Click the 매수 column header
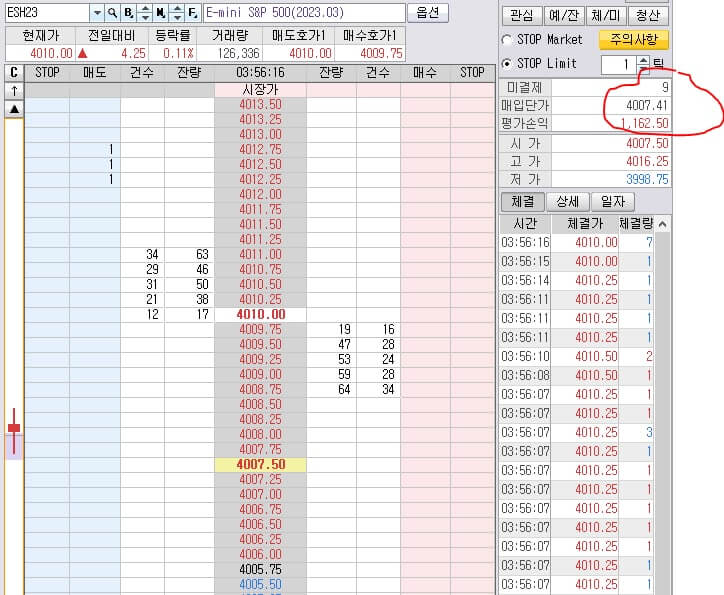This screenshot has width=724, height=595. coord(425,72)
